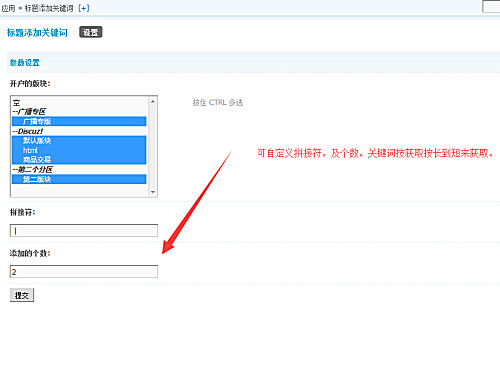
Task: Select 广播专版 in the forum list
Action: click(x=79, y=121)
